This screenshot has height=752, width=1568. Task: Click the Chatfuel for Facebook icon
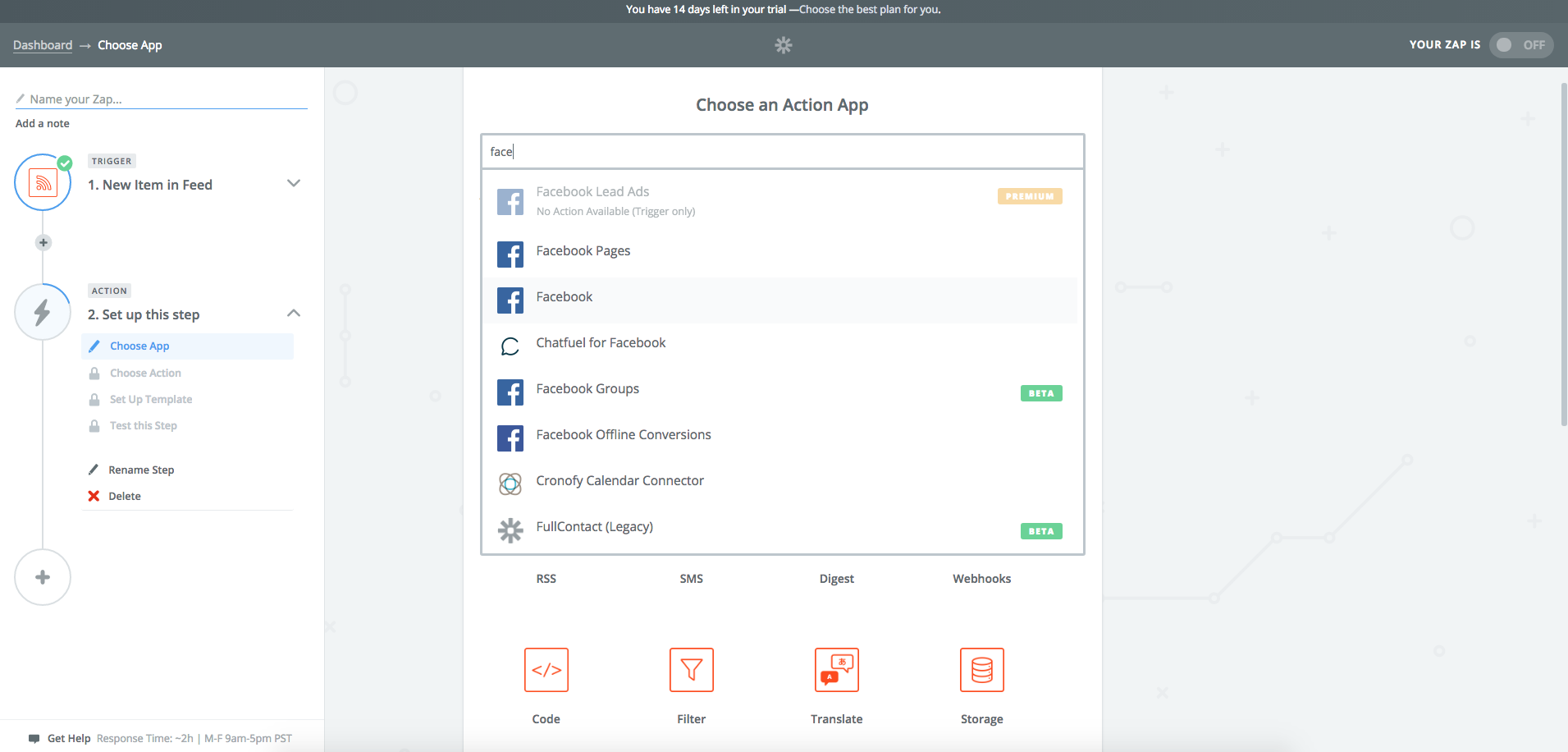coord(510,346)
